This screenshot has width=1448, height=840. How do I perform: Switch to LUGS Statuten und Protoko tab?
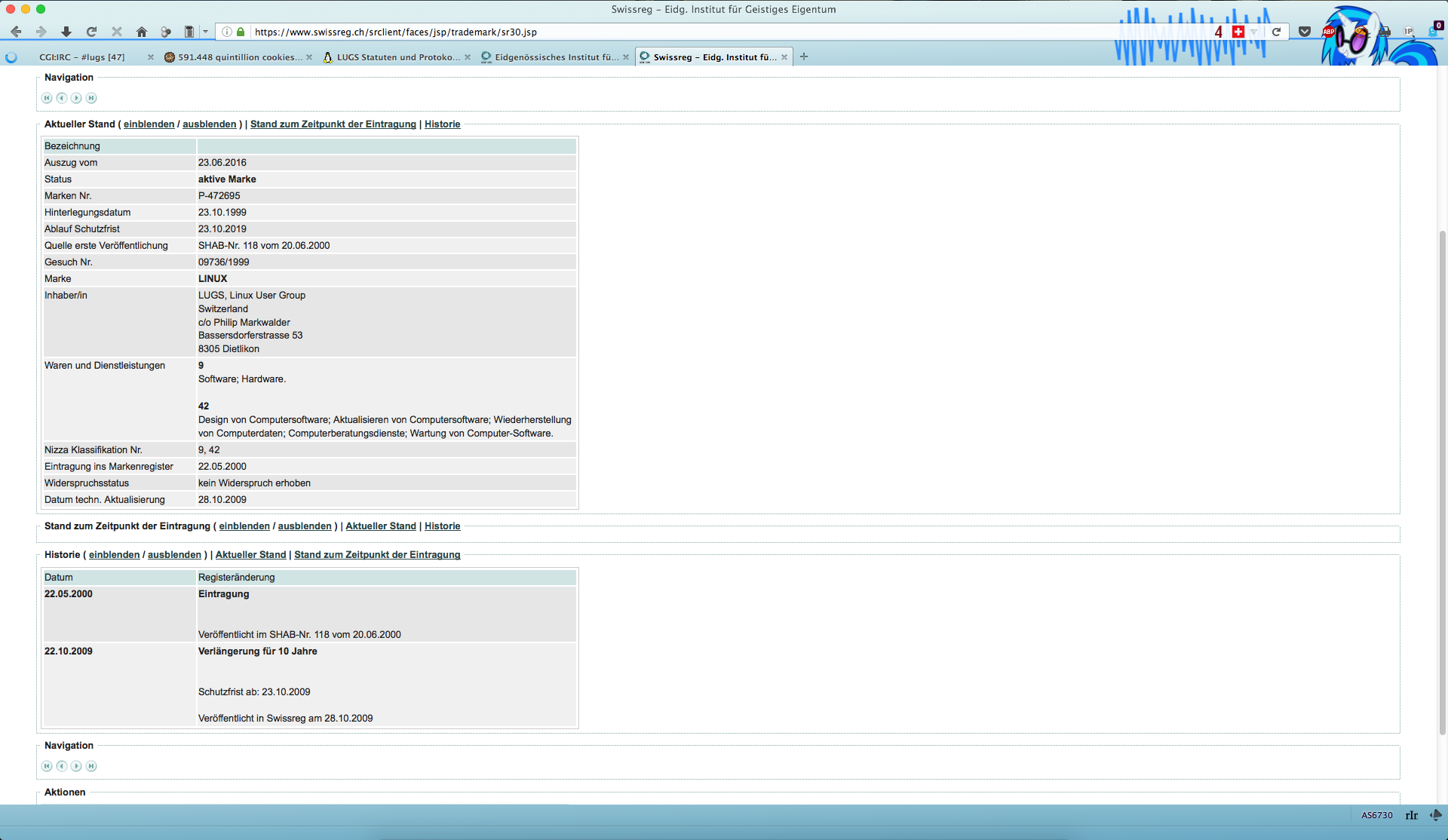coord(397,57)
